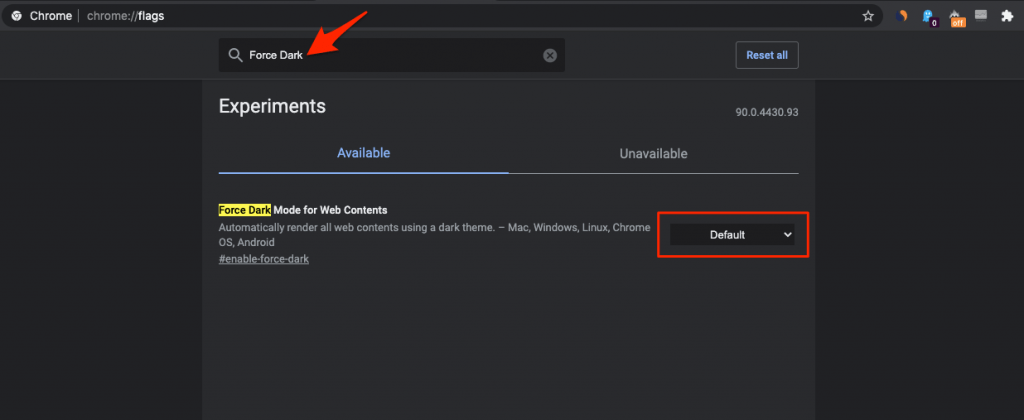Open the Extensions puzzle piece menu

coord(1007,16)
